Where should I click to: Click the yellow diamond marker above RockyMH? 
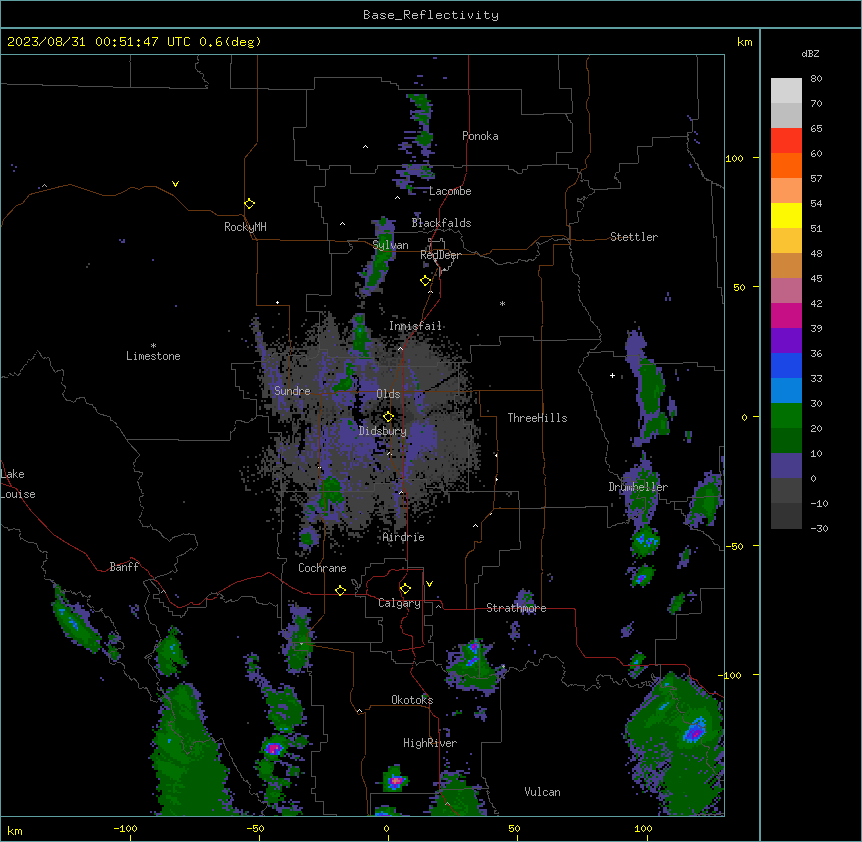click(250, 204)
